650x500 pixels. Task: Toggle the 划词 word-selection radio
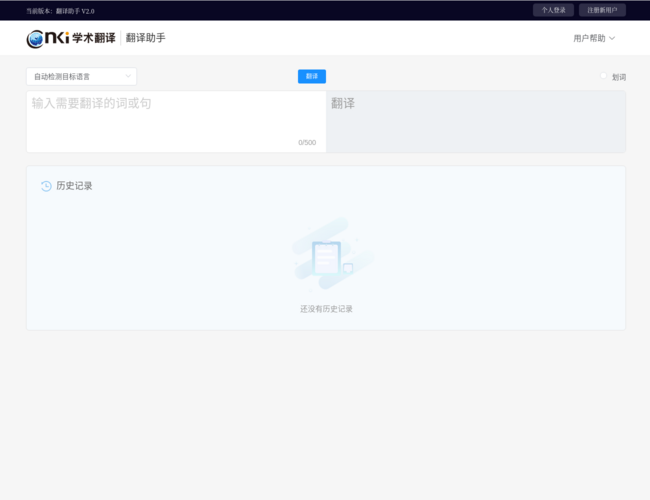point(603,76)
